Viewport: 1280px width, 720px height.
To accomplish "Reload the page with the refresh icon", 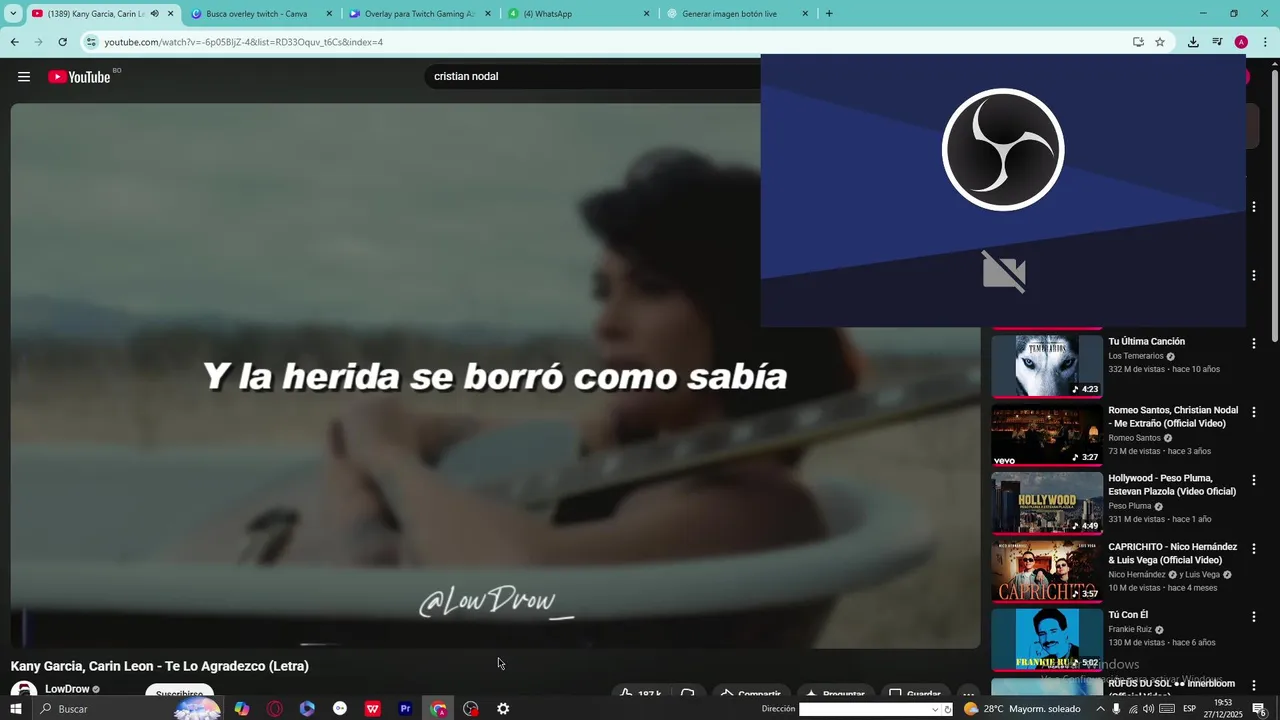I will (x=62, y=42).
